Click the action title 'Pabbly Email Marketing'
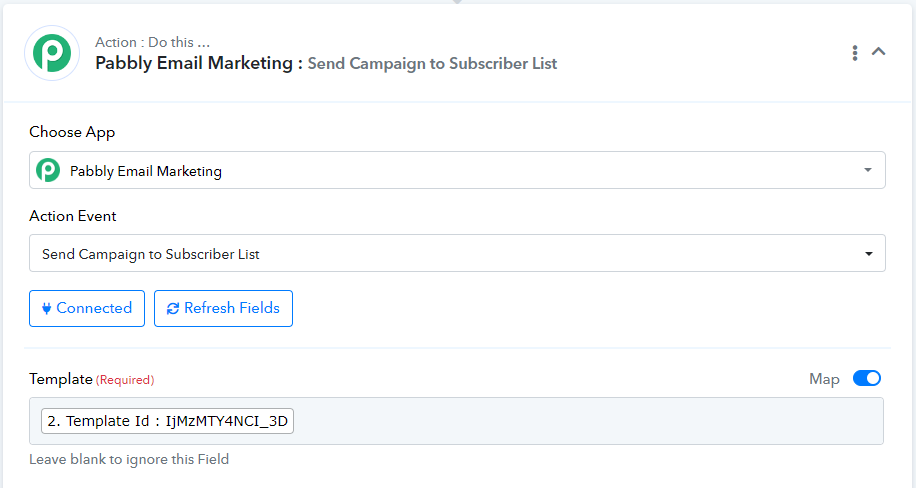This screenshot has height=488, width=916. coord(194,63)
